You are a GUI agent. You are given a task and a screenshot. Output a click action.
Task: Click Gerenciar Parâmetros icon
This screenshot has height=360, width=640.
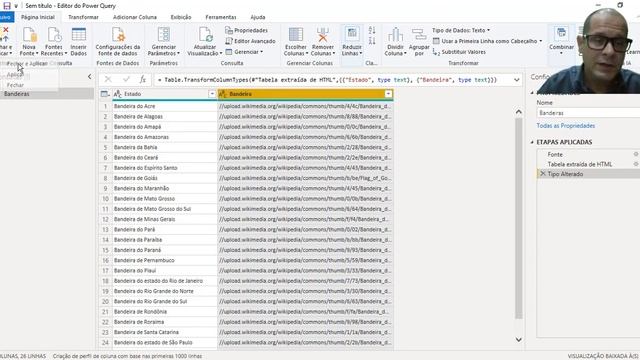point(164,35)
